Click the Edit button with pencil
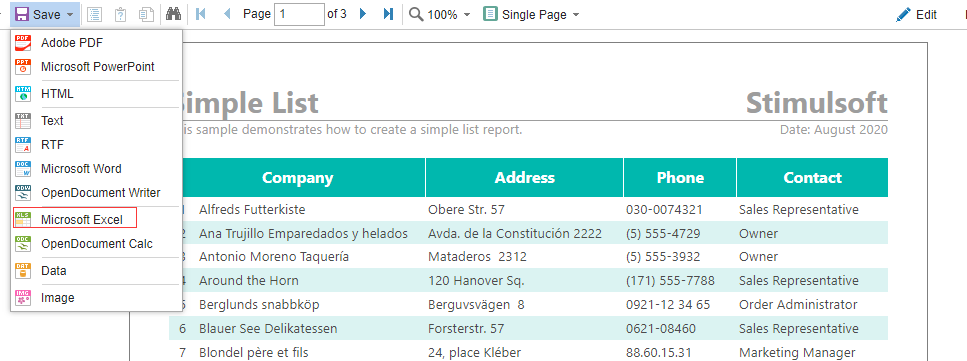 tap(916, 15)
